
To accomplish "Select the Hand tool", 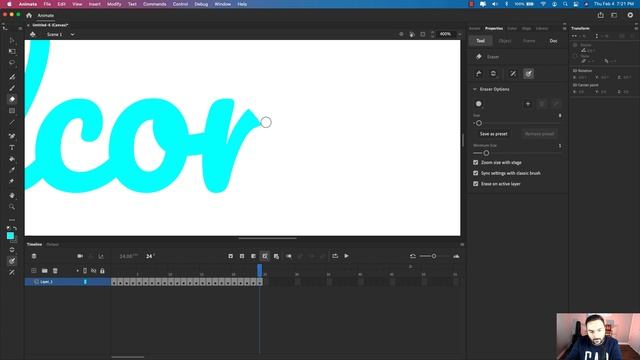I will click(12, 195).
